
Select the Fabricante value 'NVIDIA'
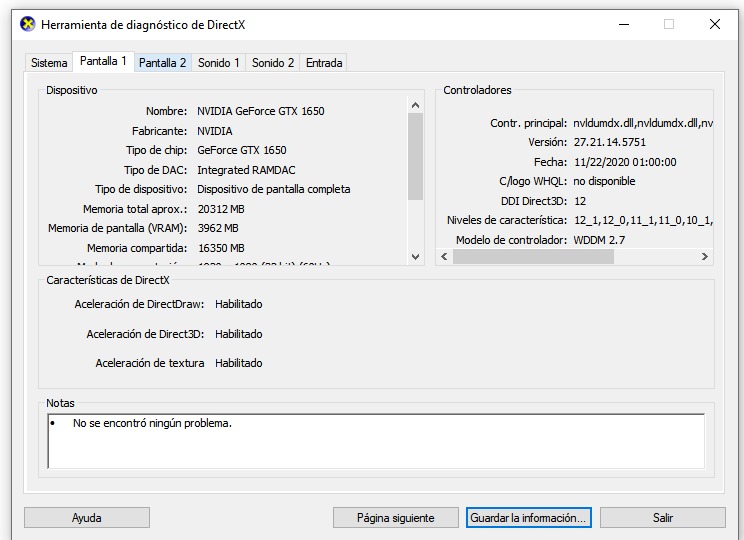(214, 131)
